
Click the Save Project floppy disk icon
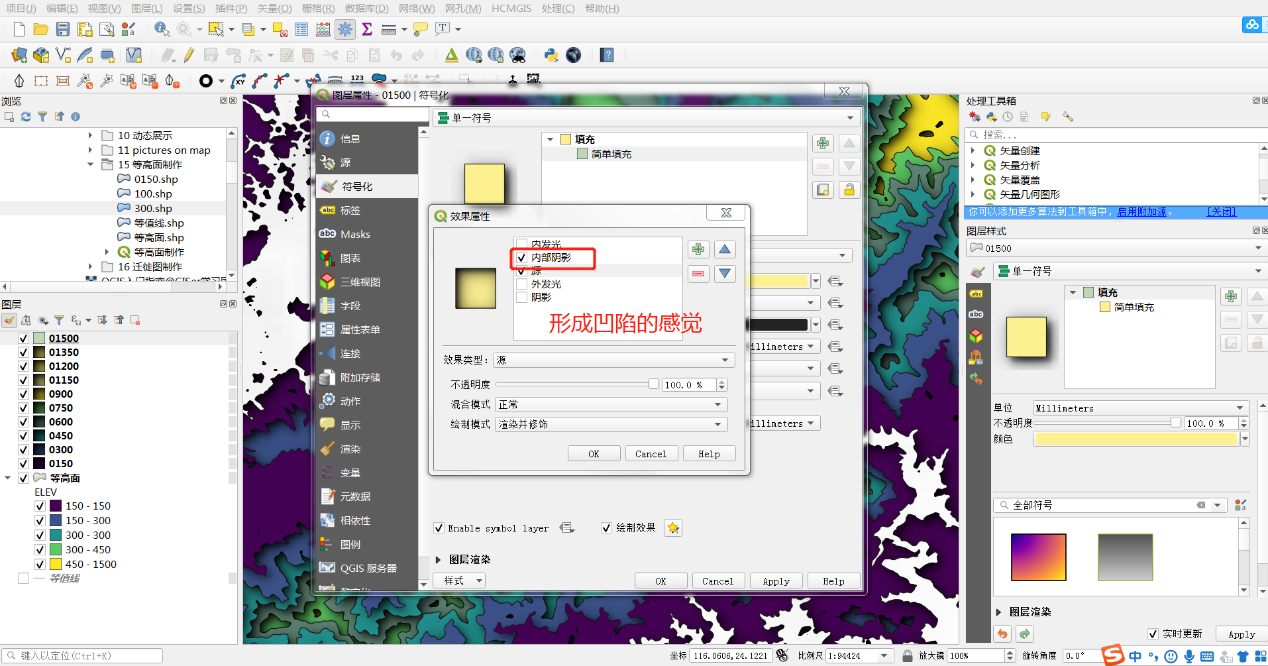point(62,29)
